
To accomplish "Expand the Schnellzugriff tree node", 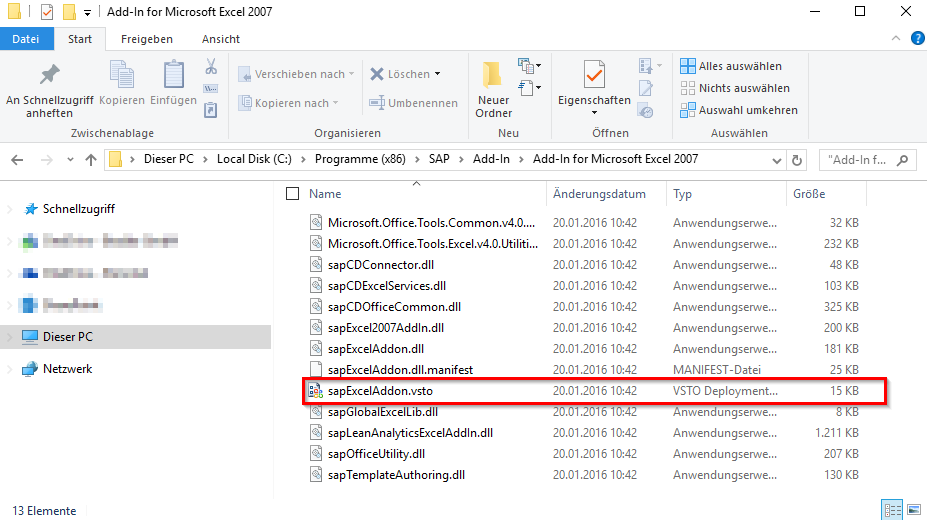I will tap(9, 209).
